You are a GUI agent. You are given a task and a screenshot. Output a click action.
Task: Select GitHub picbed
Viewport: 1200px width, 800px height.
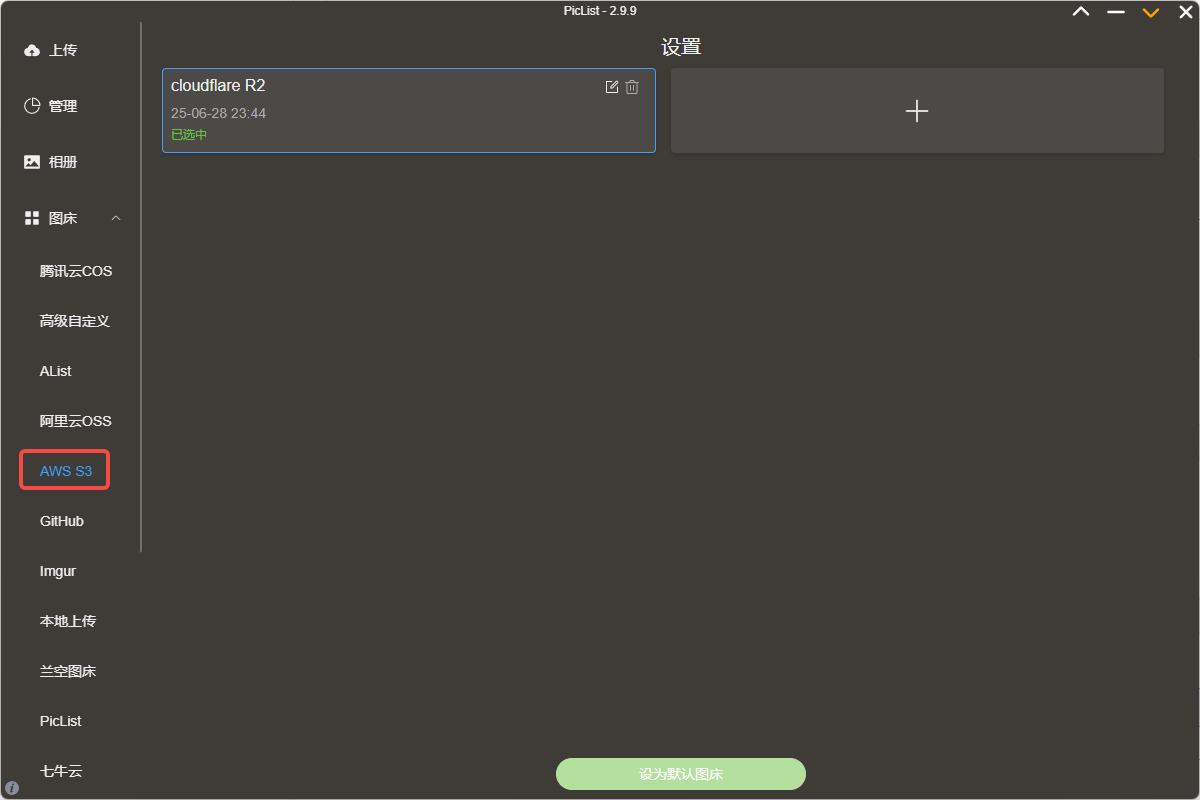pos(62,521)
